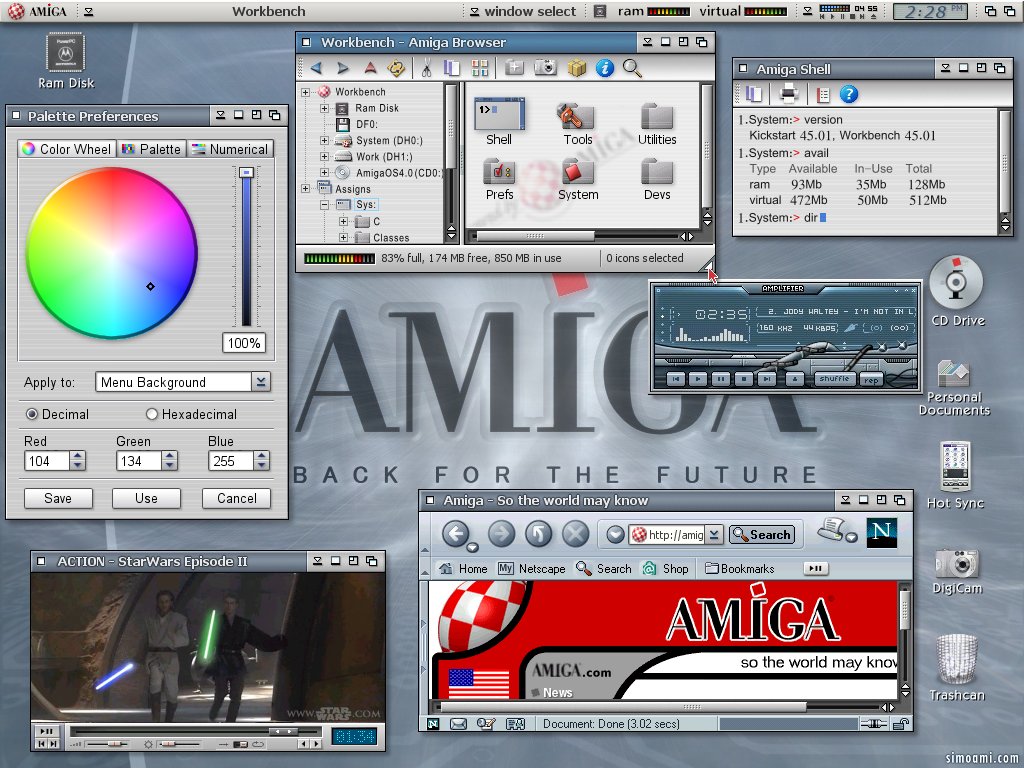Click the package box icon in toolbar
The height and width of the screenshot is (768, 1024).
(x=577, y=68)
